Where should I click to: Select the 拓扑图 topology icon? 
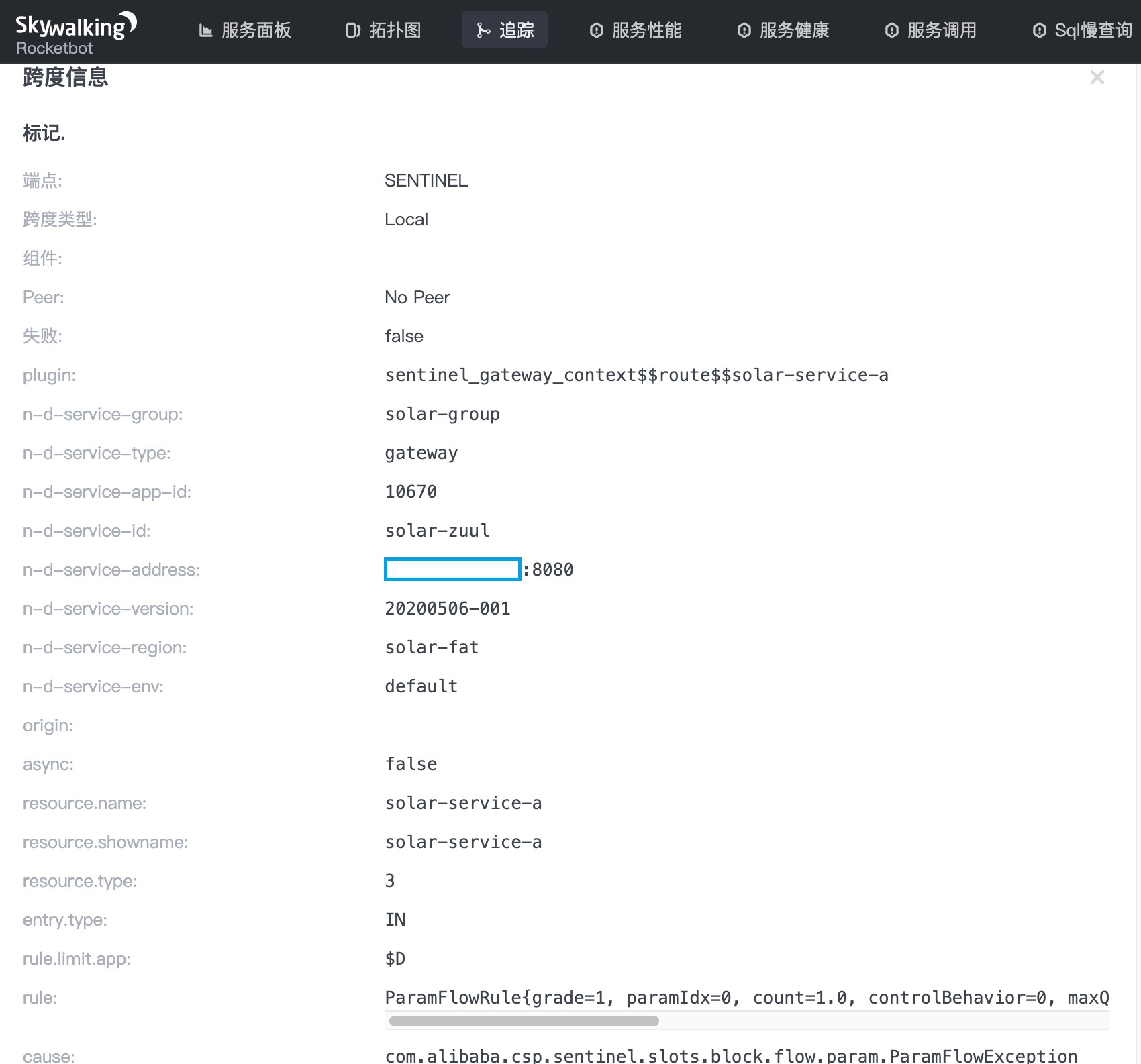tap(354, 30)
